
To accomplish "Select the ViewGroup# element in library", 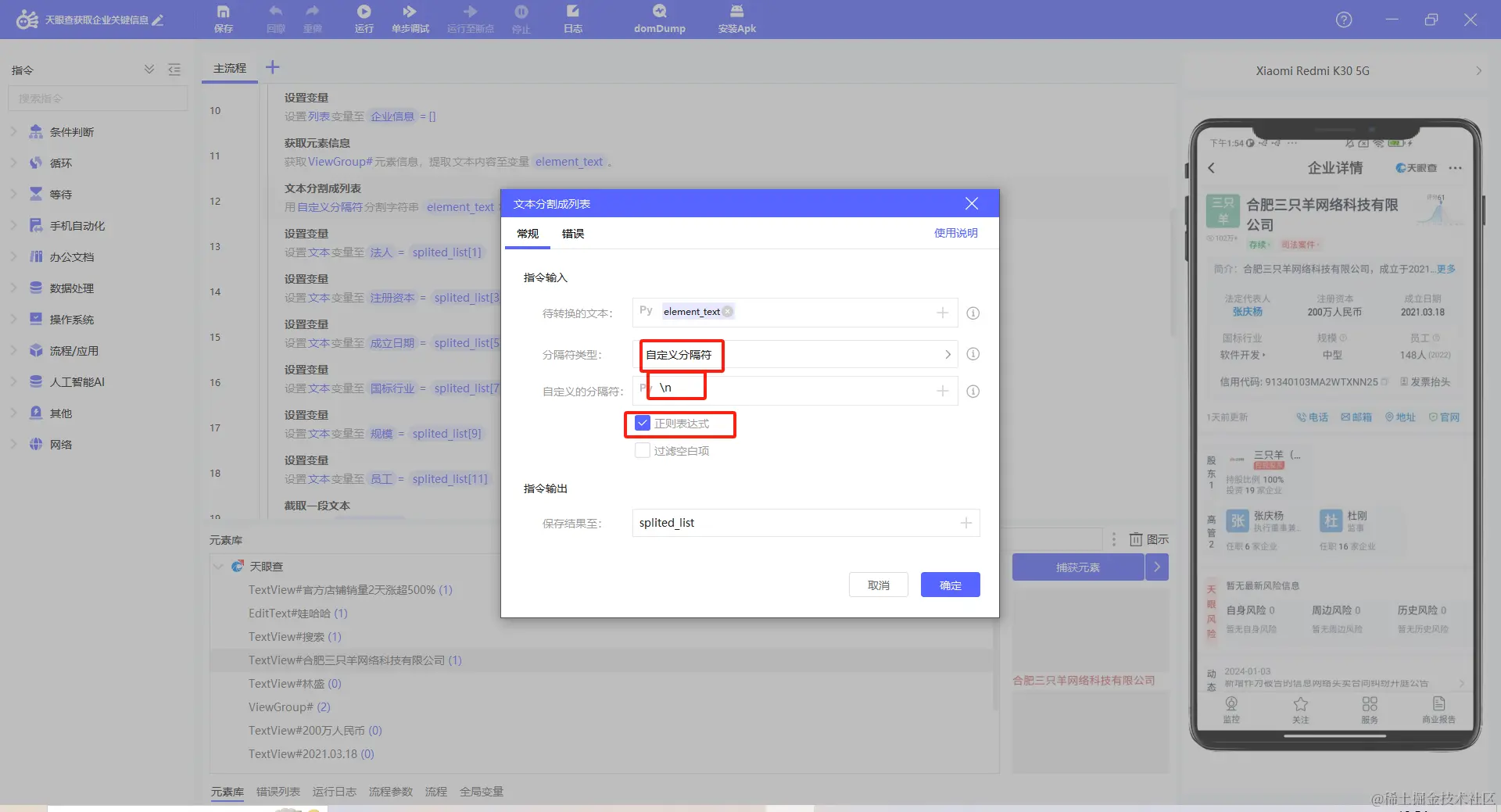I will [289, 707].
